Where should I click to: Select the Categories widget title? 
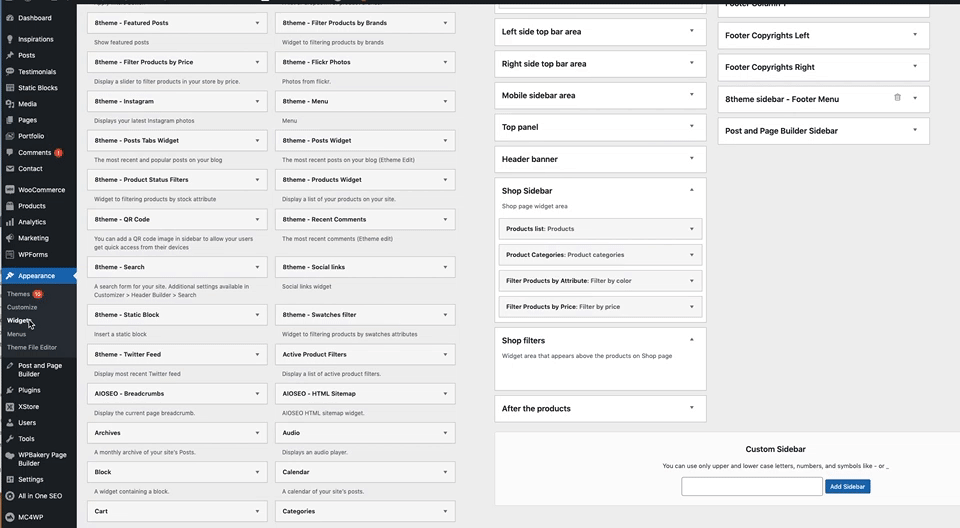coord(299,511)
